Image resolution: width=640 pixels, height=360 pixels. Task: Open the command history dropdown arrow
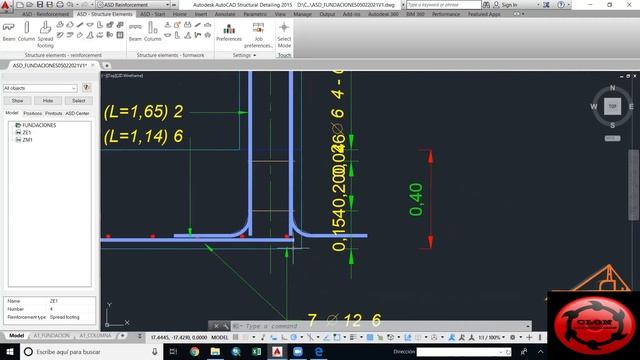click(528, 326)
